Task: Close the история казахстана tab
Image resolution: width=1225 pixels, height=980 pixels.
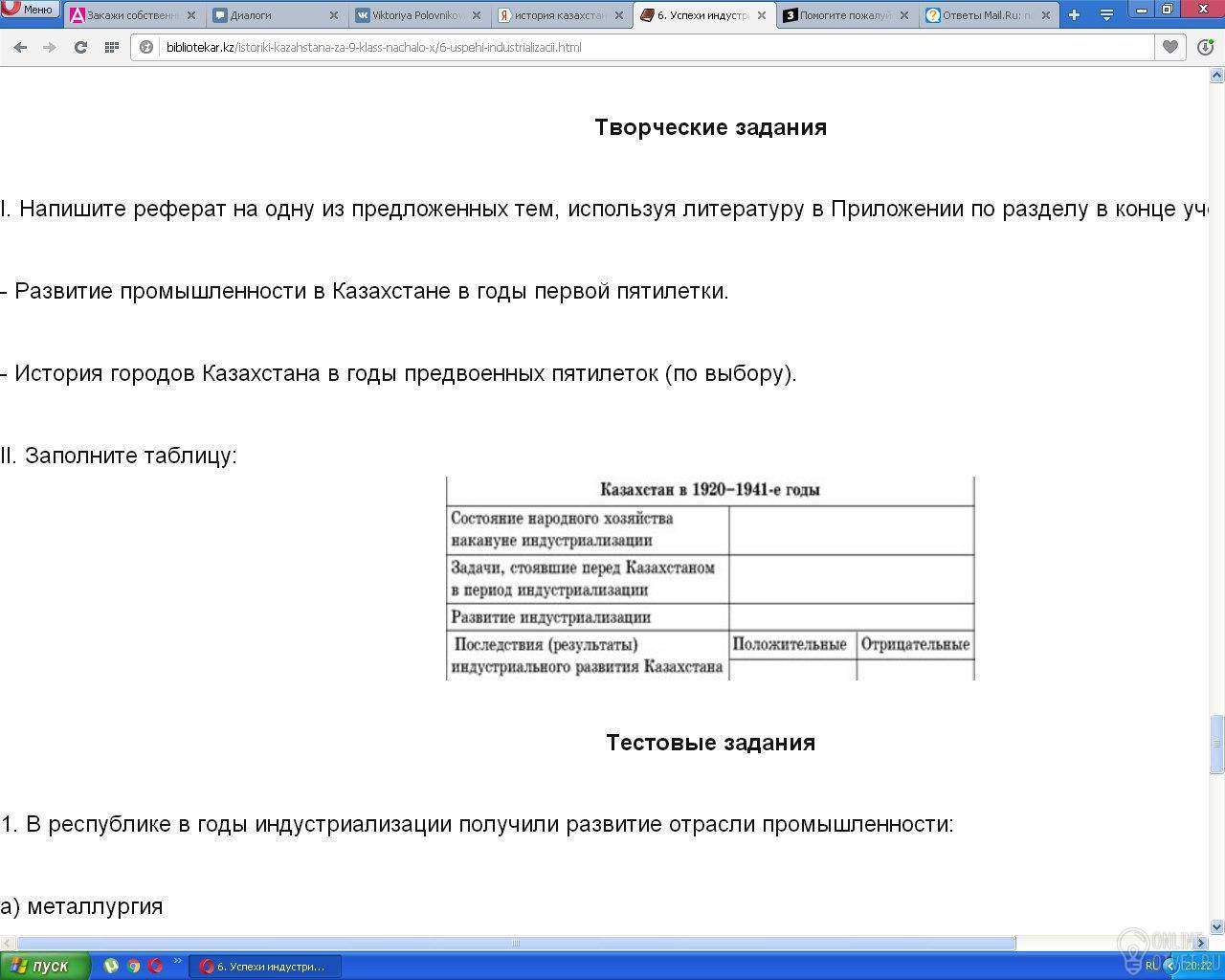Action: (619, 15)
